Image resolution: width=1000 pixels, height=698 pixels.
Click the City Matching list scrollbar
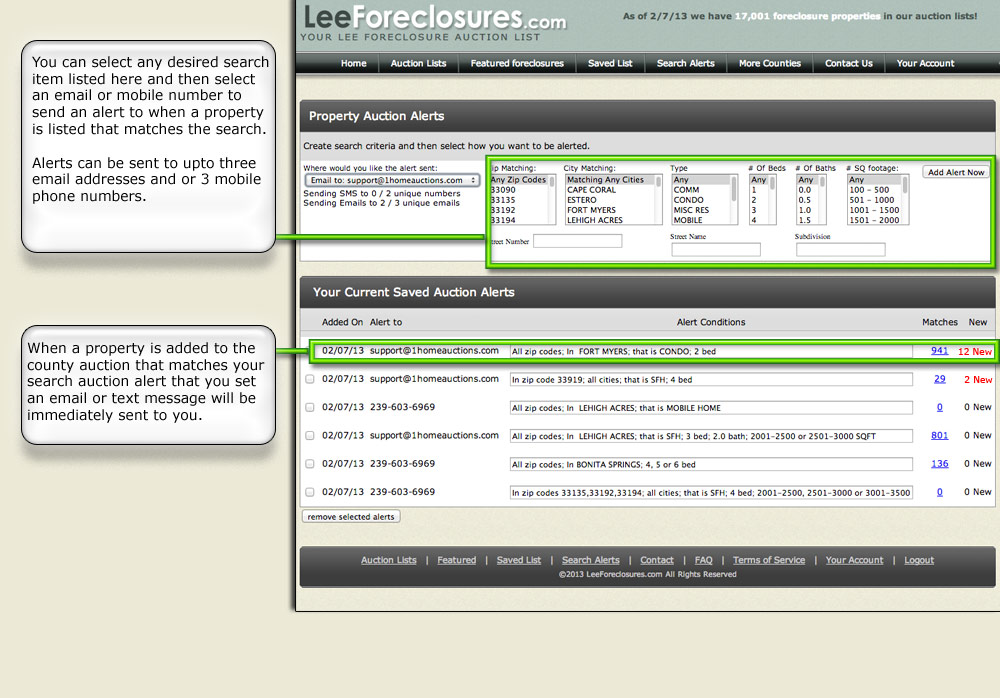(659, 200)
